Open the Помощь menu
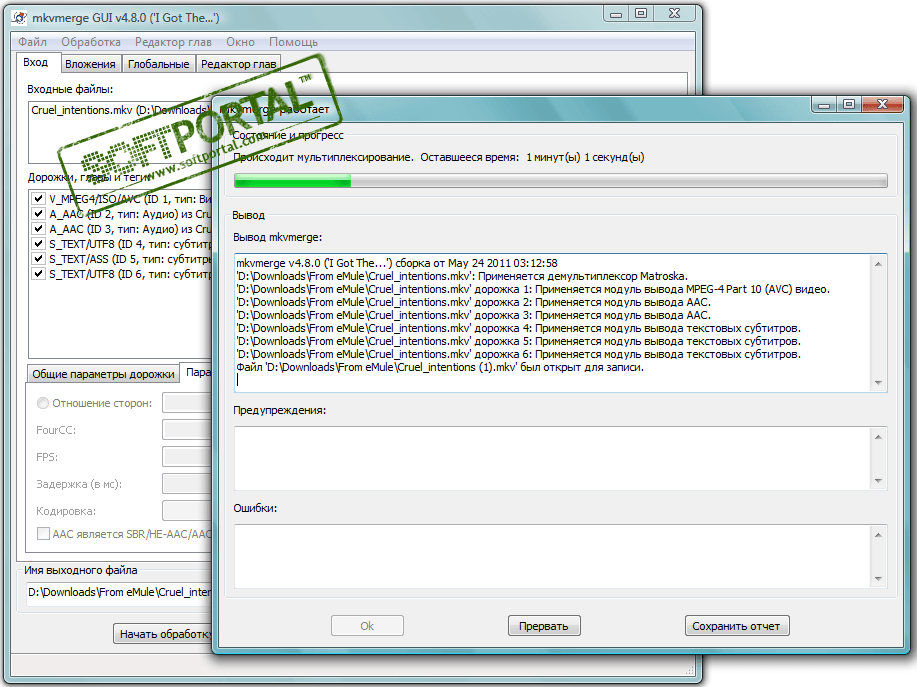This screenshot has width=917, height=687. pos(293,42)
